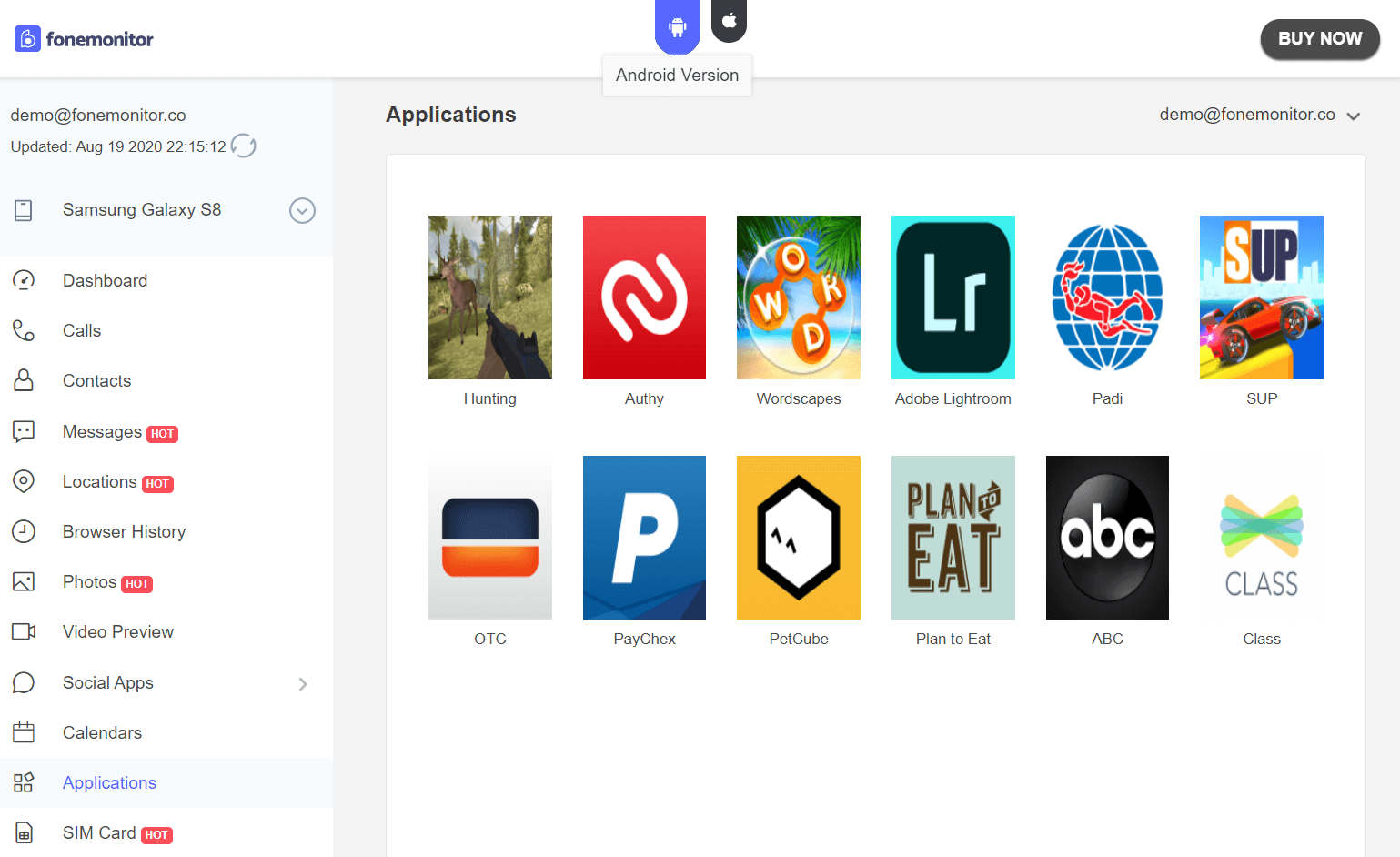Open Calls in the sidebar
Image resolution: width=1400 pixels, height=857 pixels.
[x=166, y=330]
